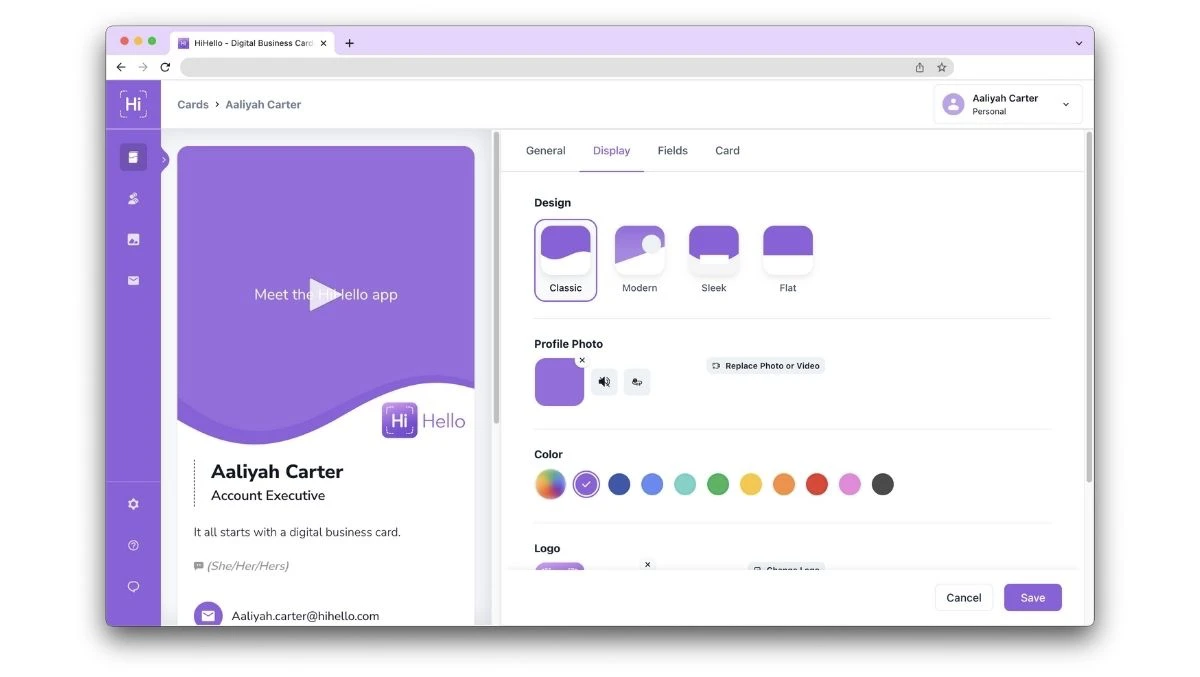Play the Meet the HiHello app video
1200x677 pixels.
point(325,294)
